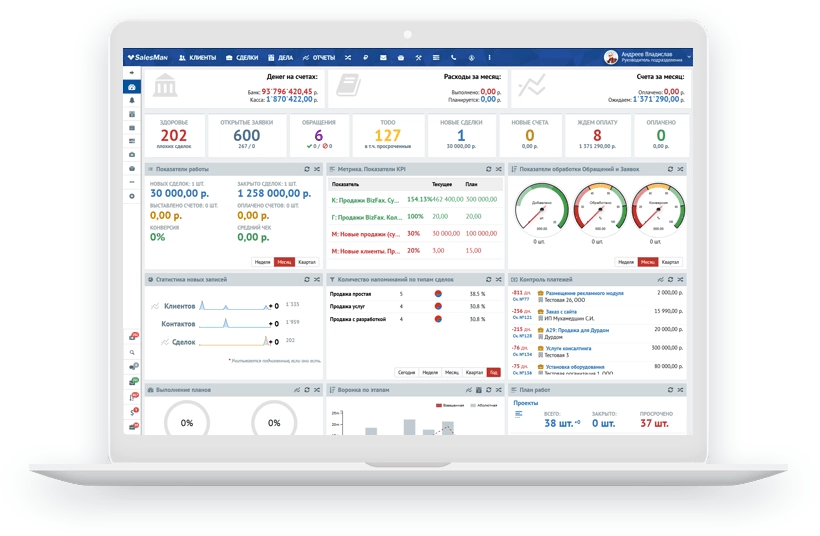Click the ruble icon in top navigation

(x=366, y=58)
